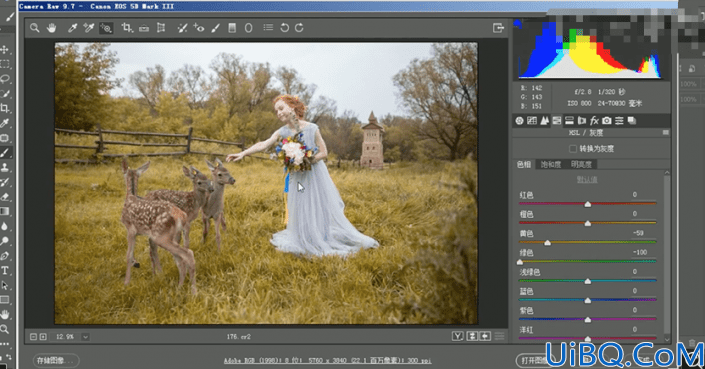Swap before and after settings

tap(472, 336)
